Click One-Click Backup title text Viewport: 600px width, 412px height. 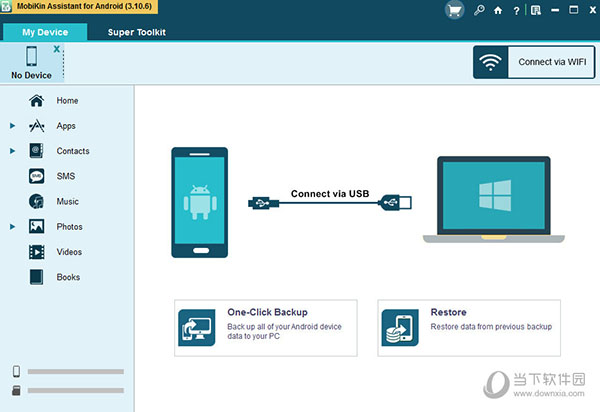pyautogui.click(x=267, y=312)
